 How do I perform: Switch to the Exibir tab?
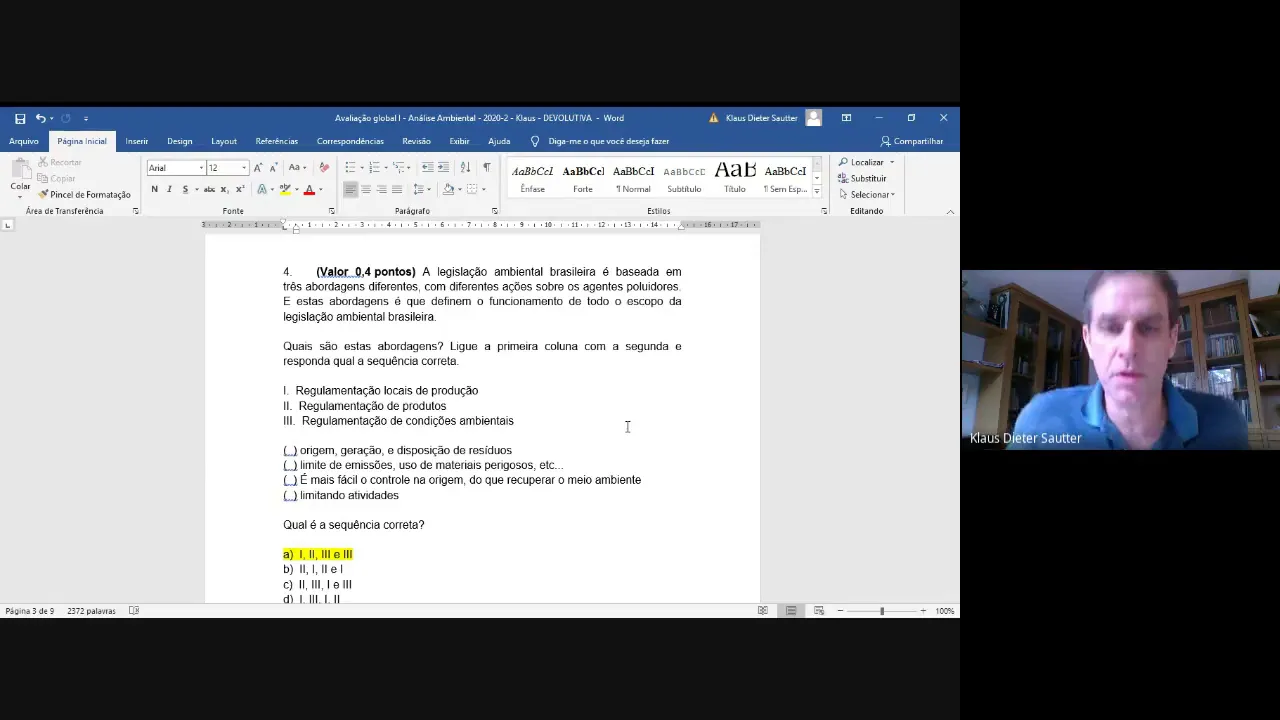(x=459, y=141)
